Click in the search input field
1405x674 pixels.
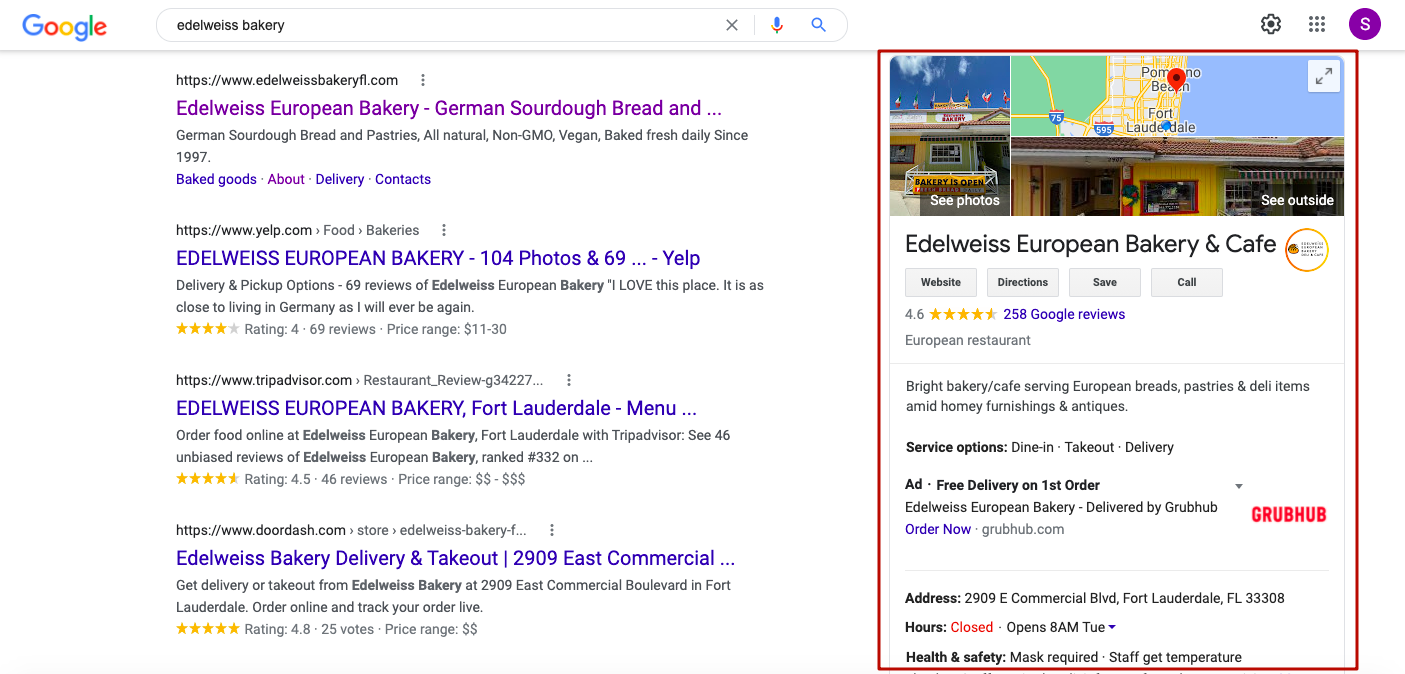click(x=440, y=25)
